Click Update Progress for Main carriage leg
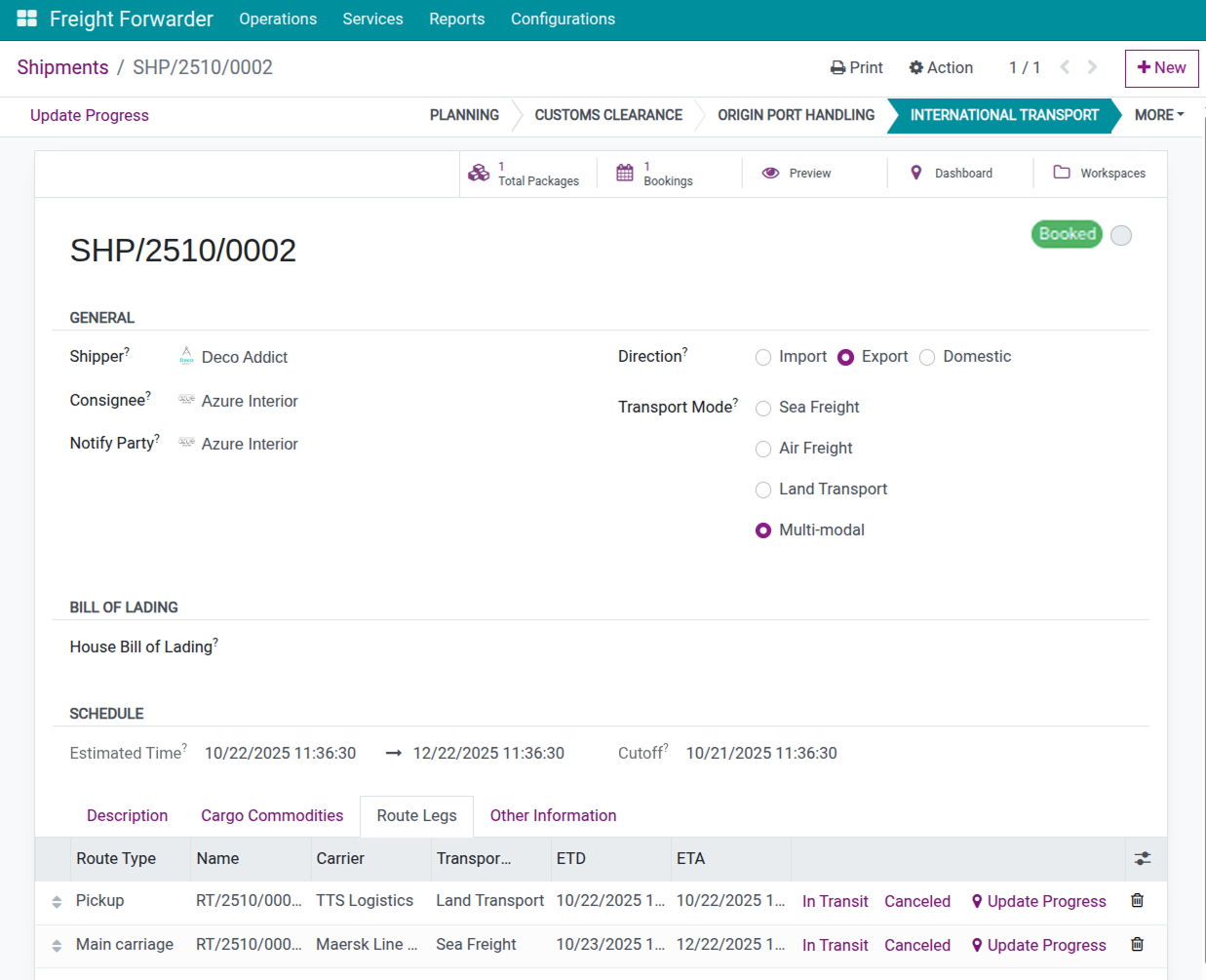Viewport: 1206px width, 980px height. [1038, 945]
